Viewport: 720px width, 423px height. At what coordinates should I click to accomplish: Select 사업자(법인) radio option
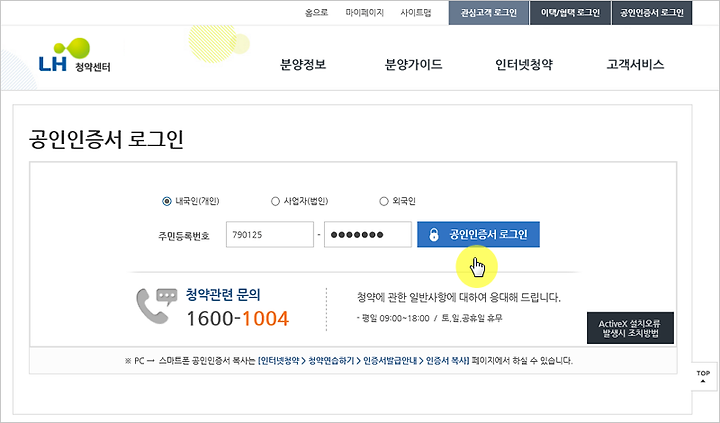275,201
